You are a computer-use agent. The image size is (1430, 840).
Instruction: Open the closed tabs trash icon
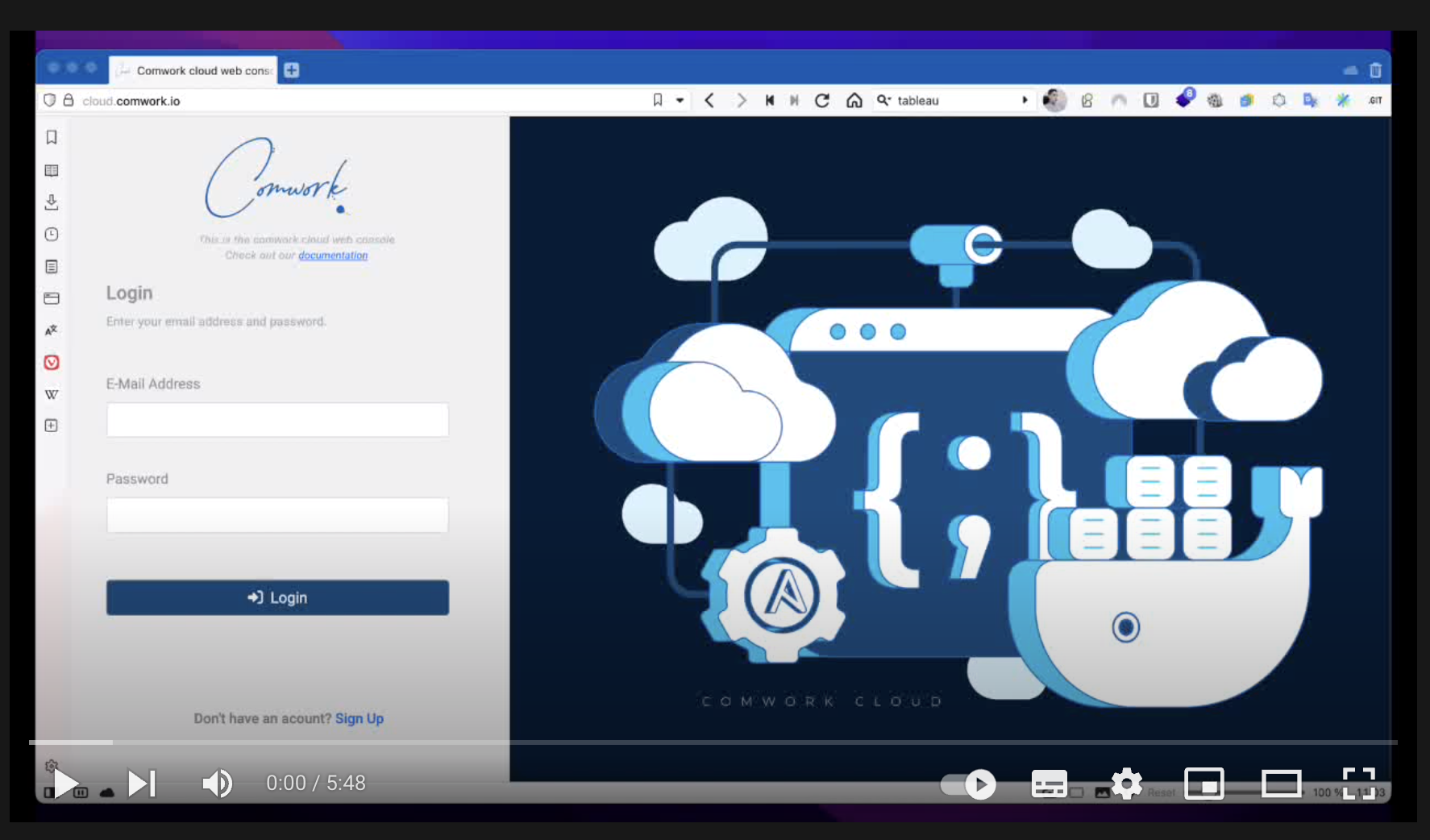point(1375,70)
